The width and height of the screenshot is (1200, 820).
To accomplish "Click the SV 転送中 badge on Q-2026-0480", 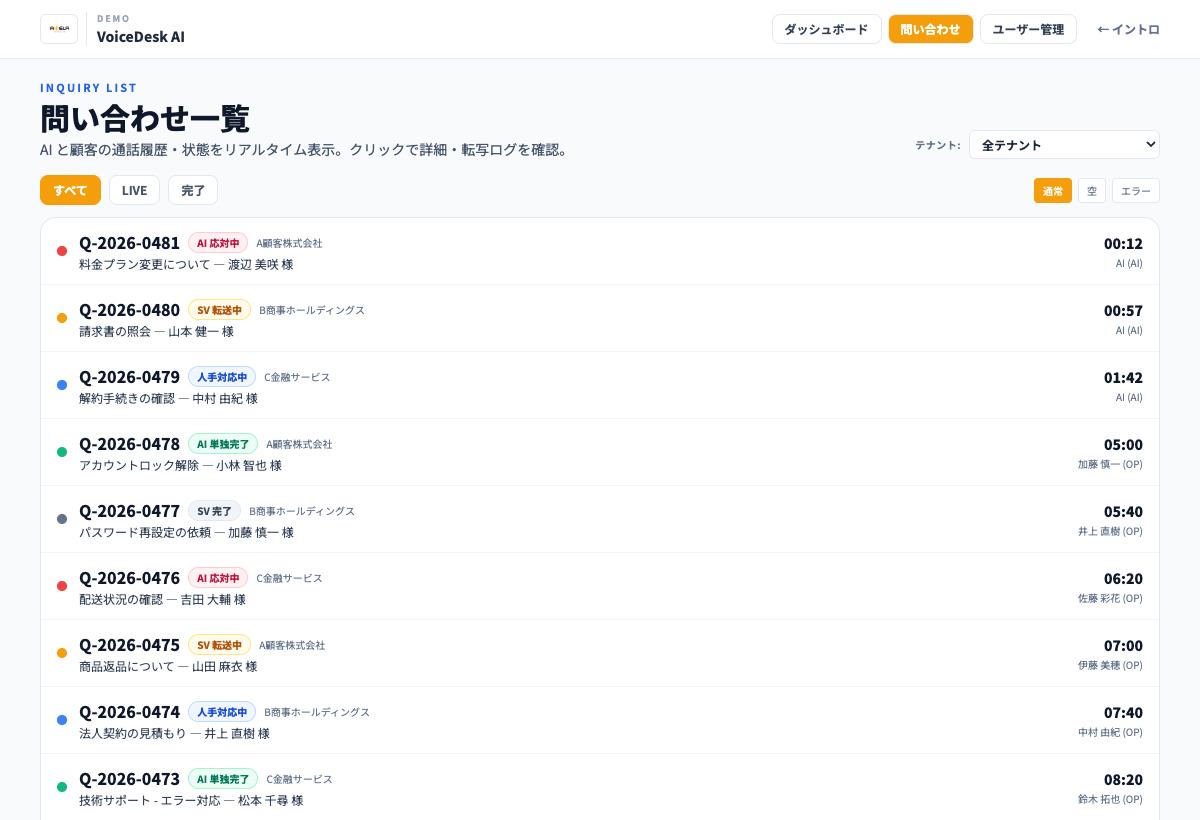I will 219,310.
